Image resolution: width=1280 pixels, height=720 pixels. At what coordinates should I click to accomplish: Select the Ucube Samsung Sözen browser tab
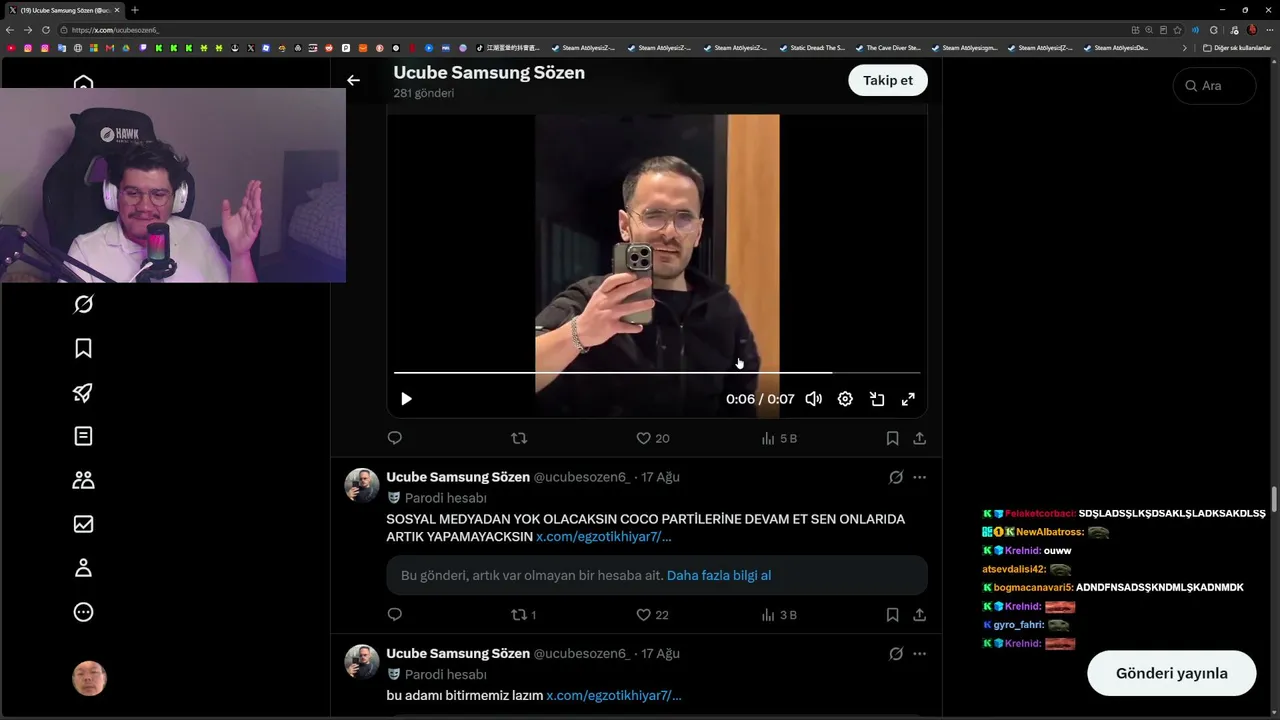click(65, 10)
